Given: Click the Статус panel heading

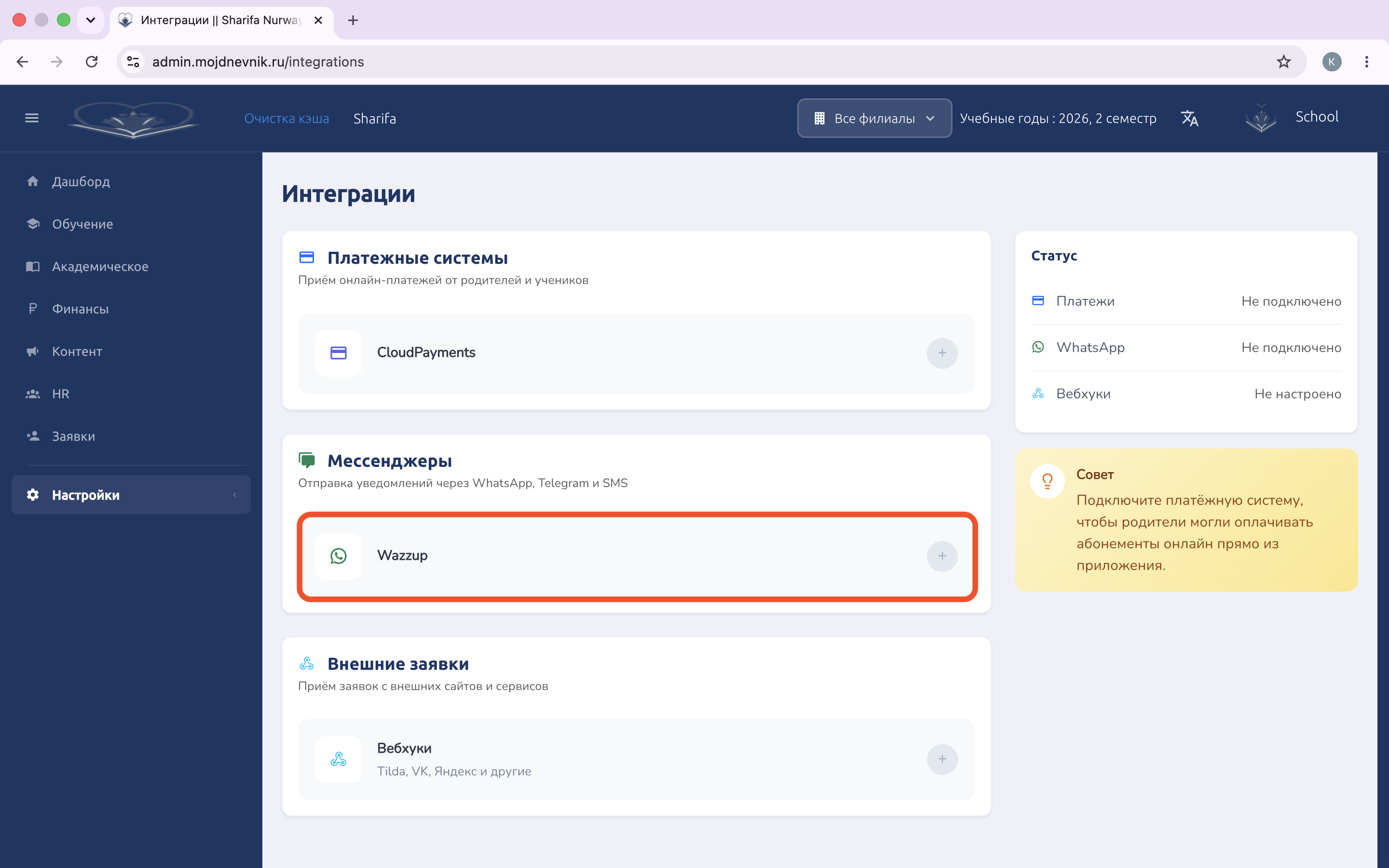Looking at the screenshot, I should coord(1054,256).
